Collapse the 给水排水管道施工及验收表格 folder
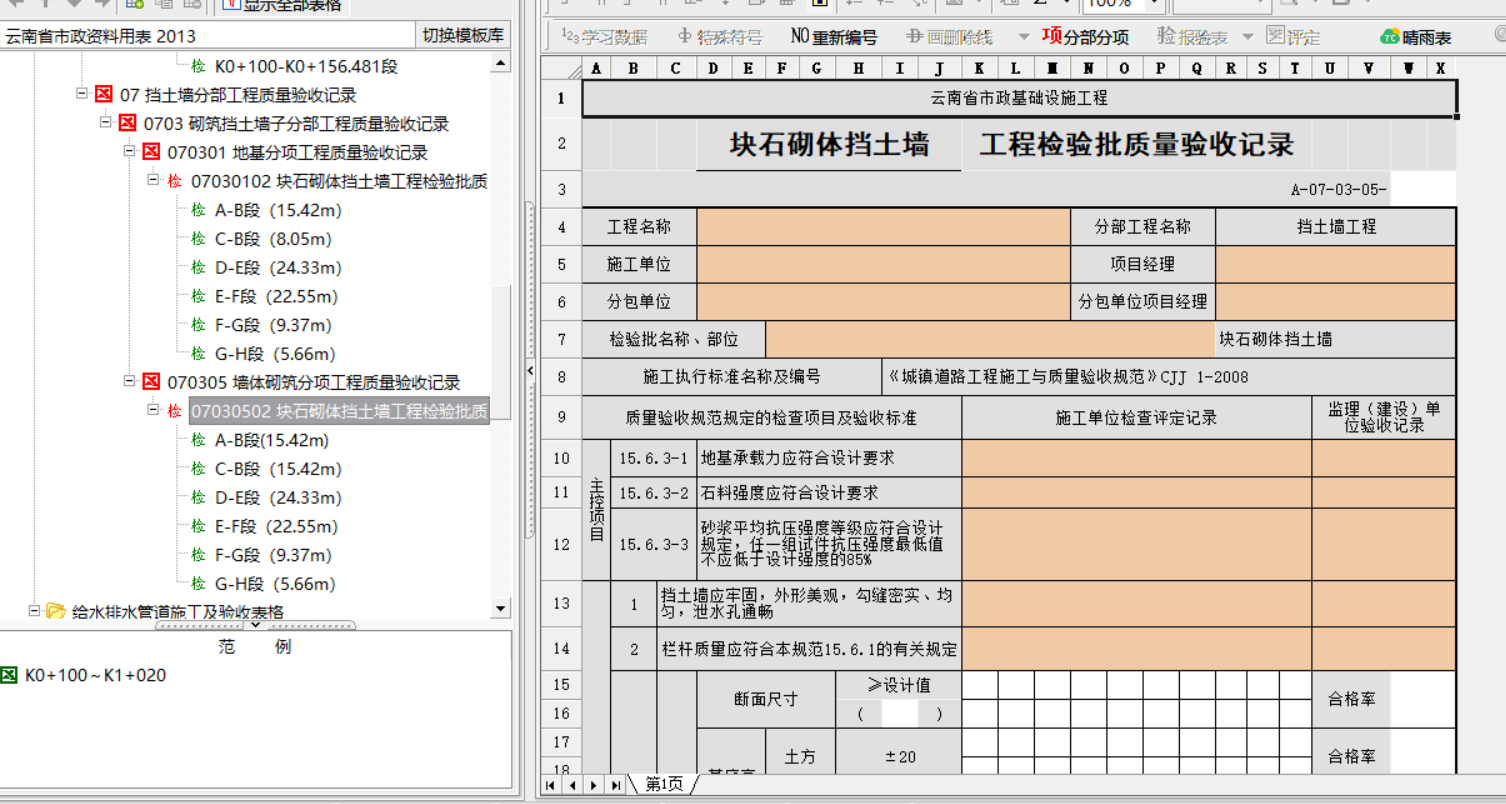Image resolution: width=1506 pixels, height=804 pixels. [x=34, y=610]
